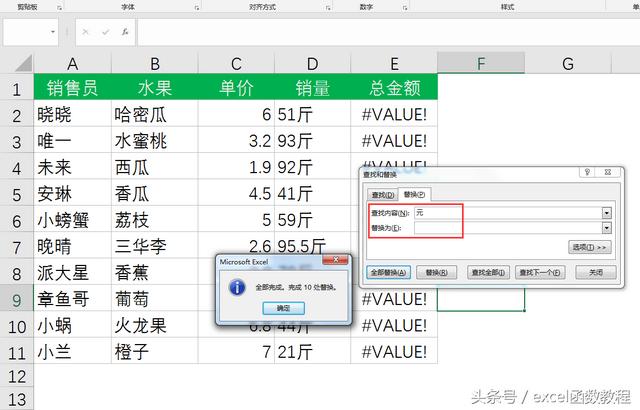Select the cell containing 21斤
Viewport: 640px width, 410px height.
pos(313,352)
